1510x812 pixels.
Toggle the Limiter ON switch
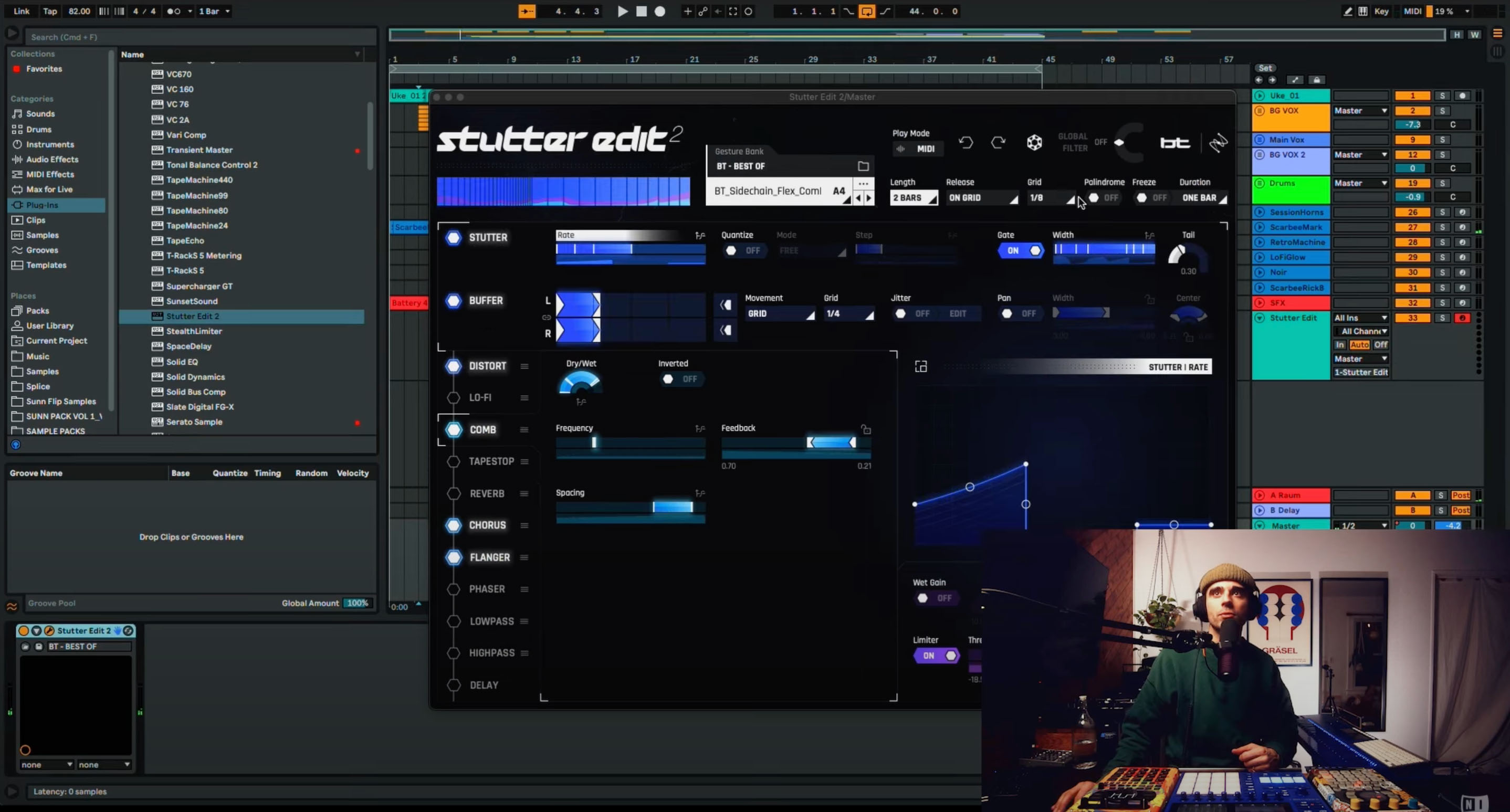tap(937, 656)
